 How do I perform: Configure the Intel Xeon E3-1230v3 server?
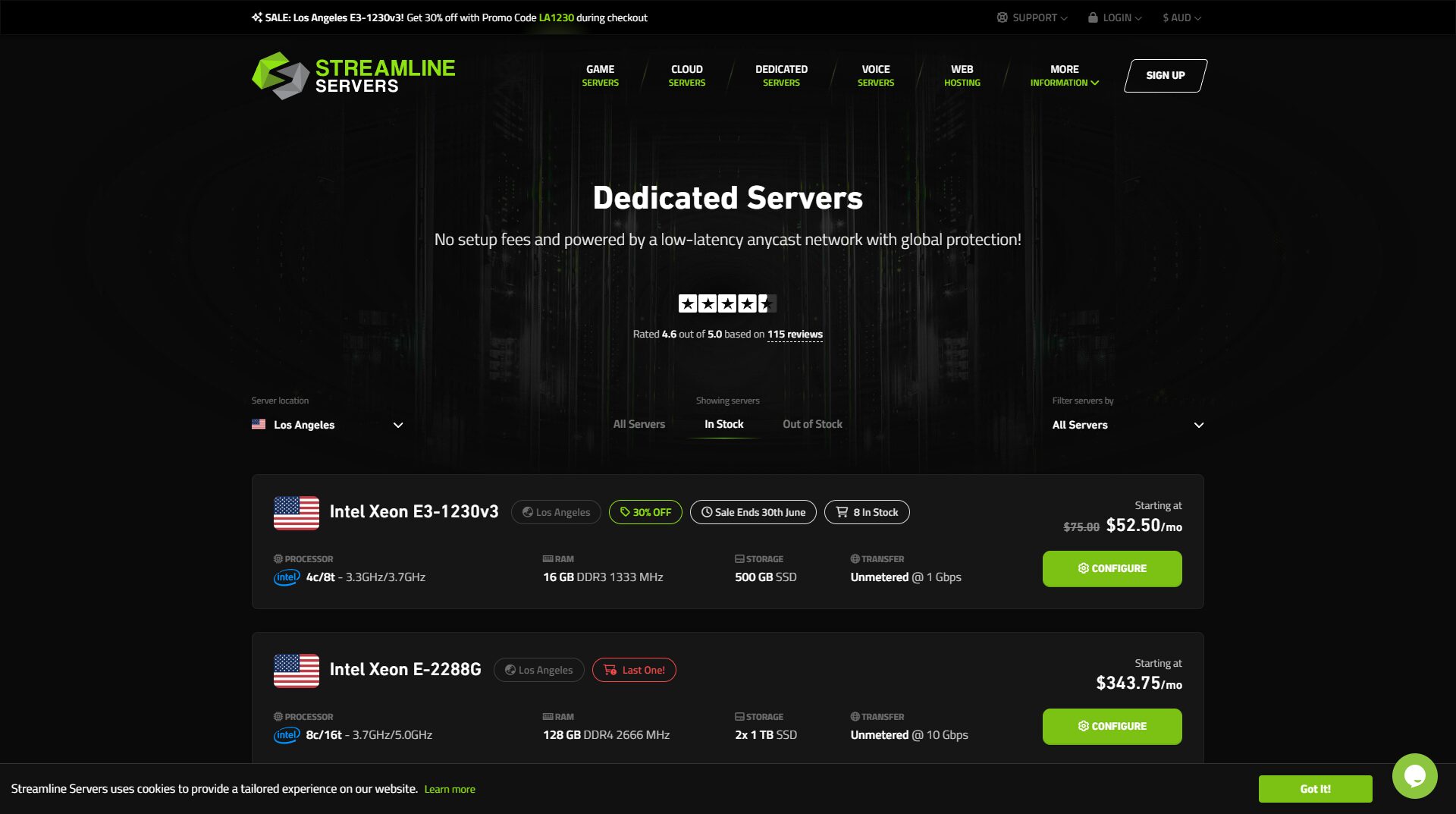1112,568
